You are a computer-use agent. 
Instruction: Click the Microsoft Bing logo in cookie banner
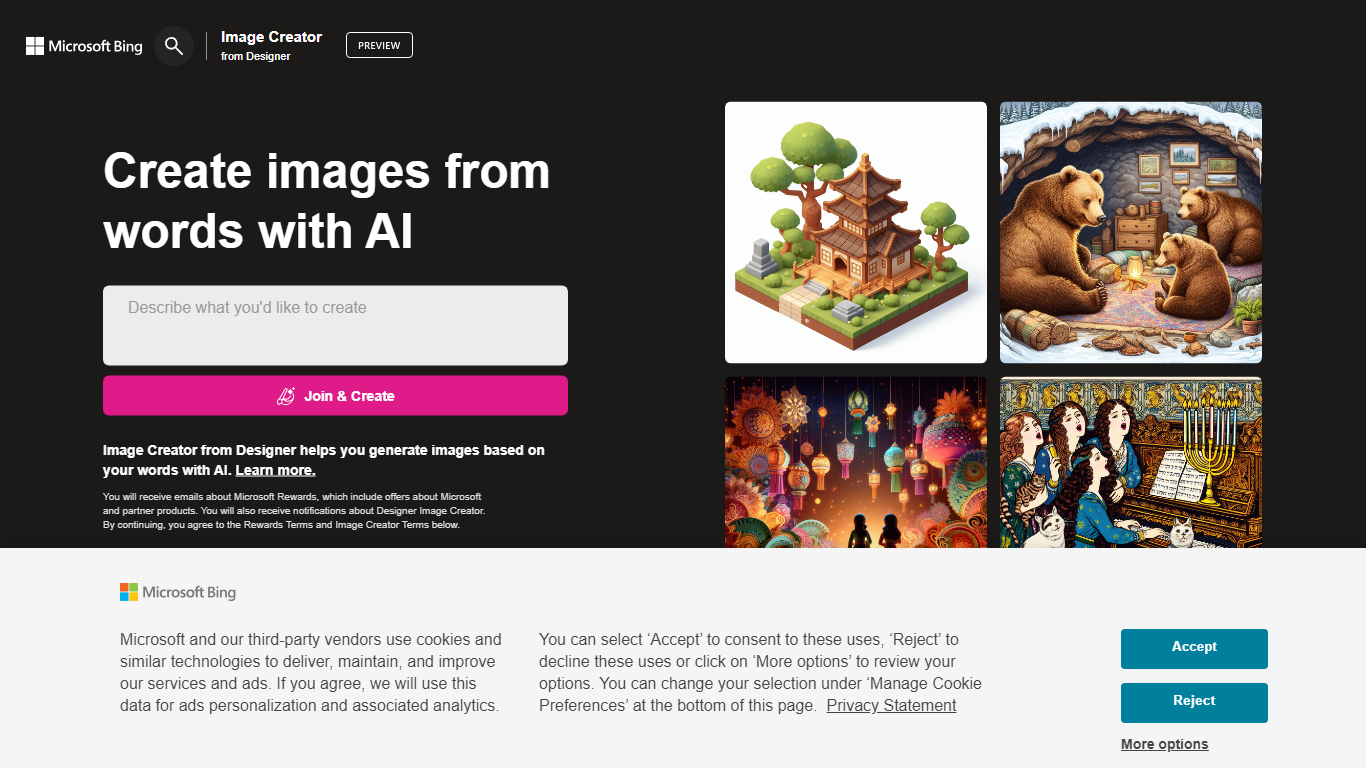(x=178, y=592)
